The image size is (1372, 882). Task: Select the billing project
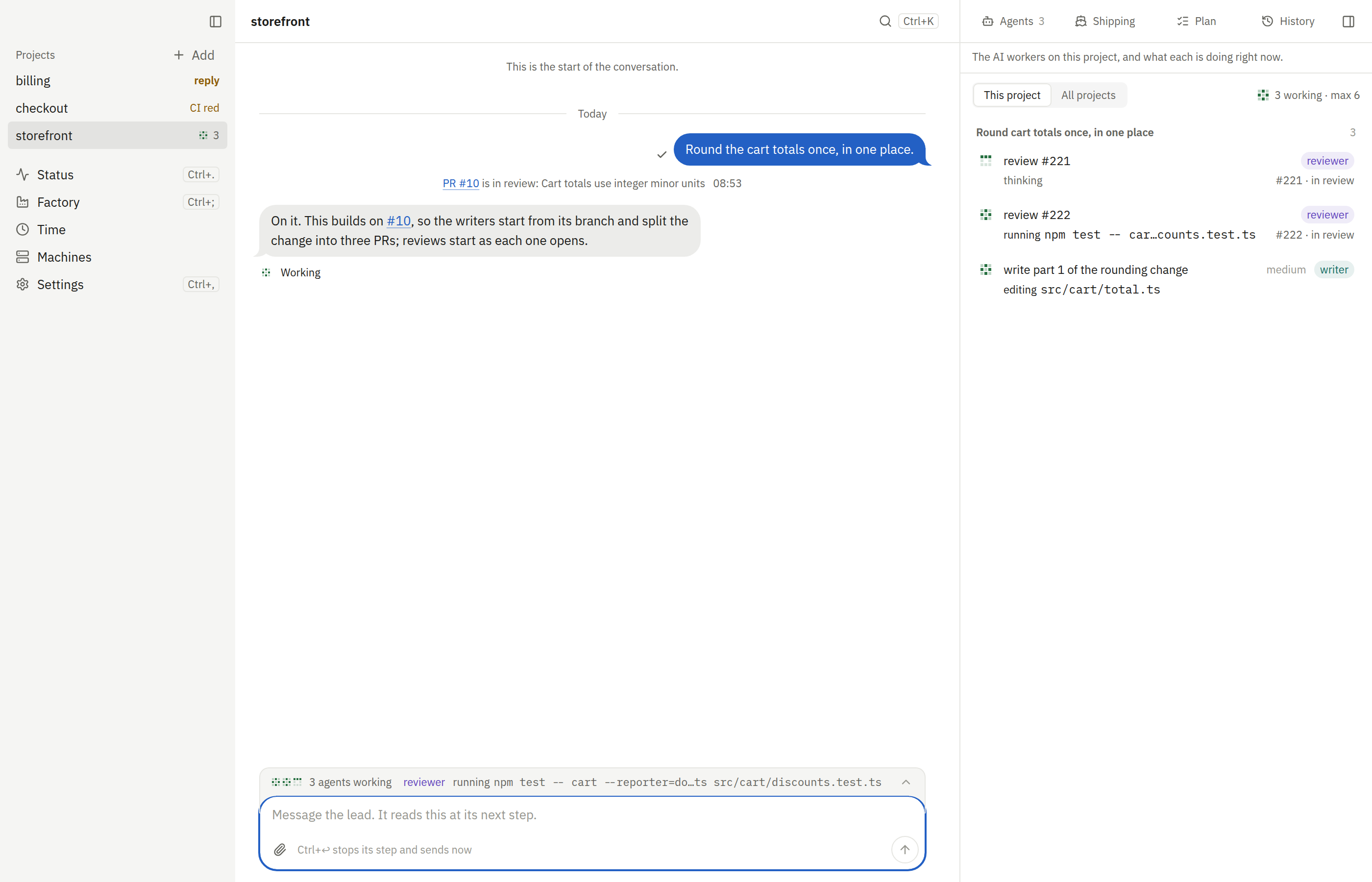118,81
